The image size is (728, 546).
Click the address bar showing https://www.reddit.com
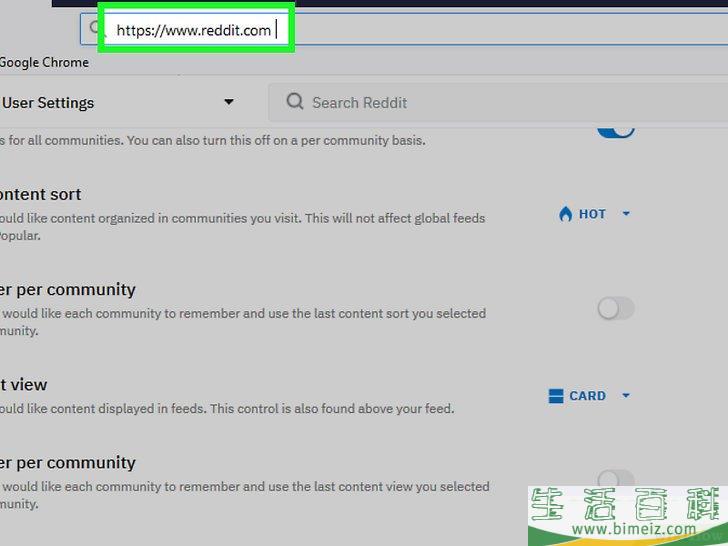point(404,29)
